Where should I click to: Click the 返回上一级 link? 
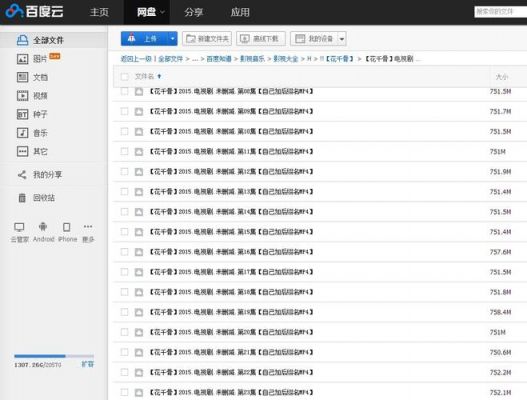pos(136,59)
